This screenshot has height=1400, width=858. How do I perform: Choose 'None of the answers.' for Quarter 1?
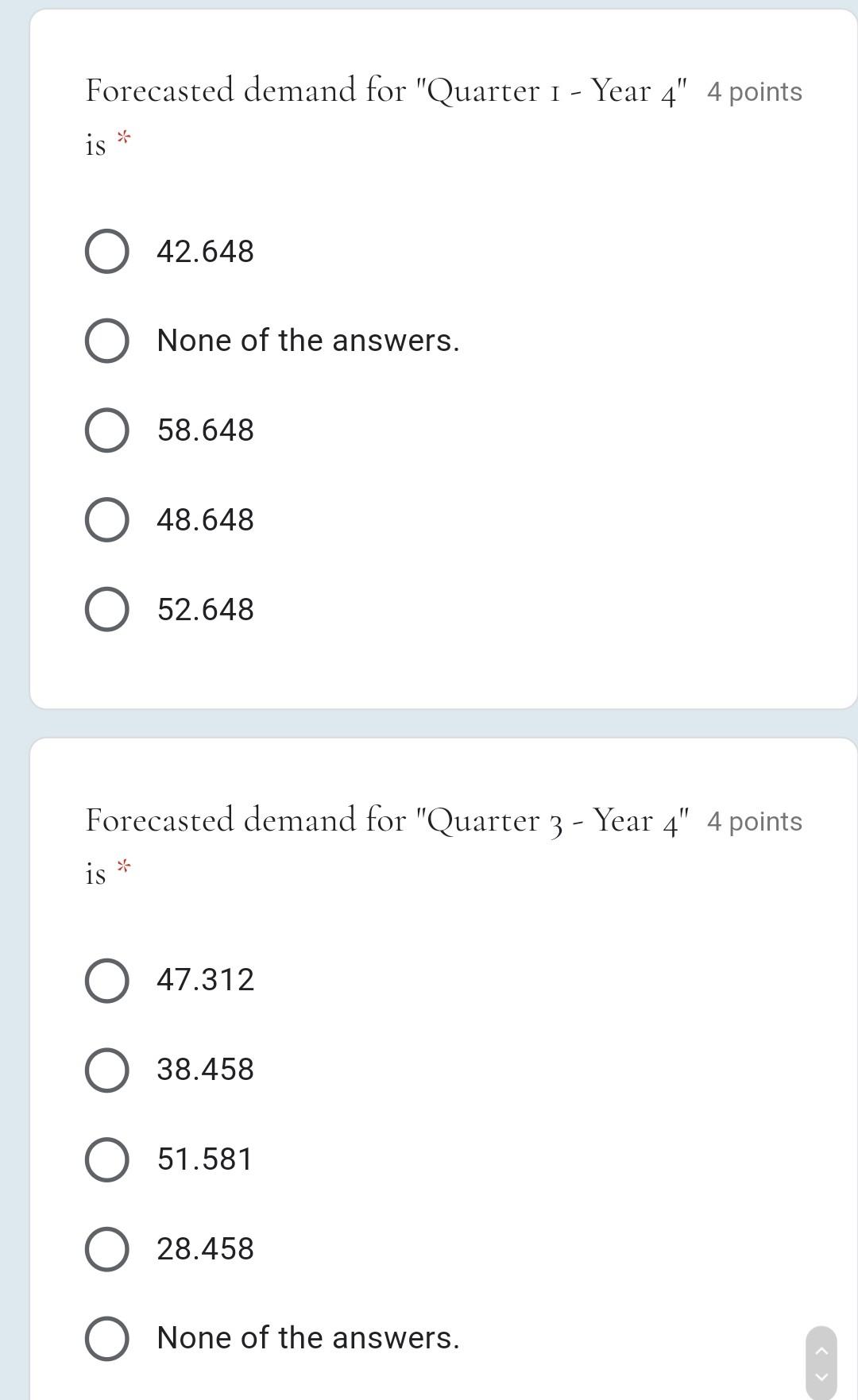(x=108, y=341)
